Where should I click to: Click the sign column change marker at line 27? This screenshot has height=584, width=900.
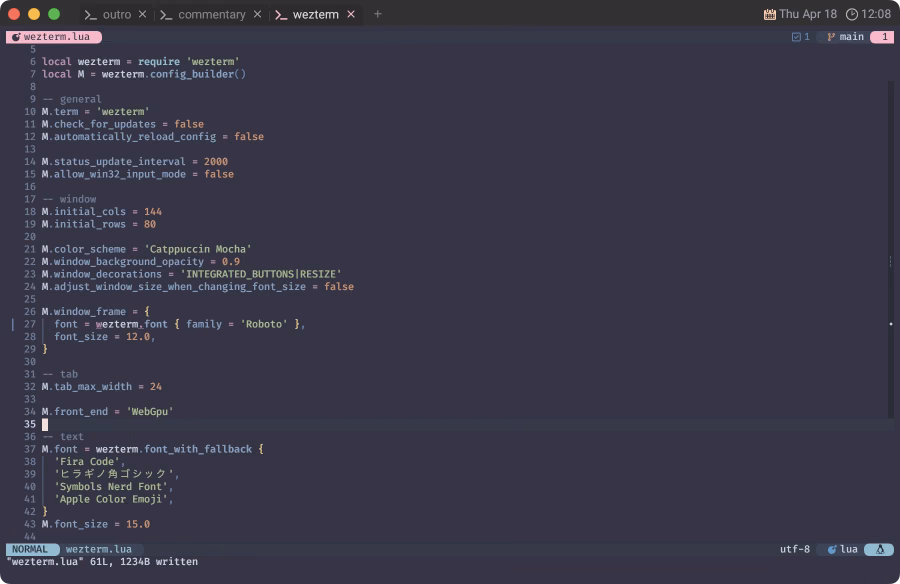point(13,324)
